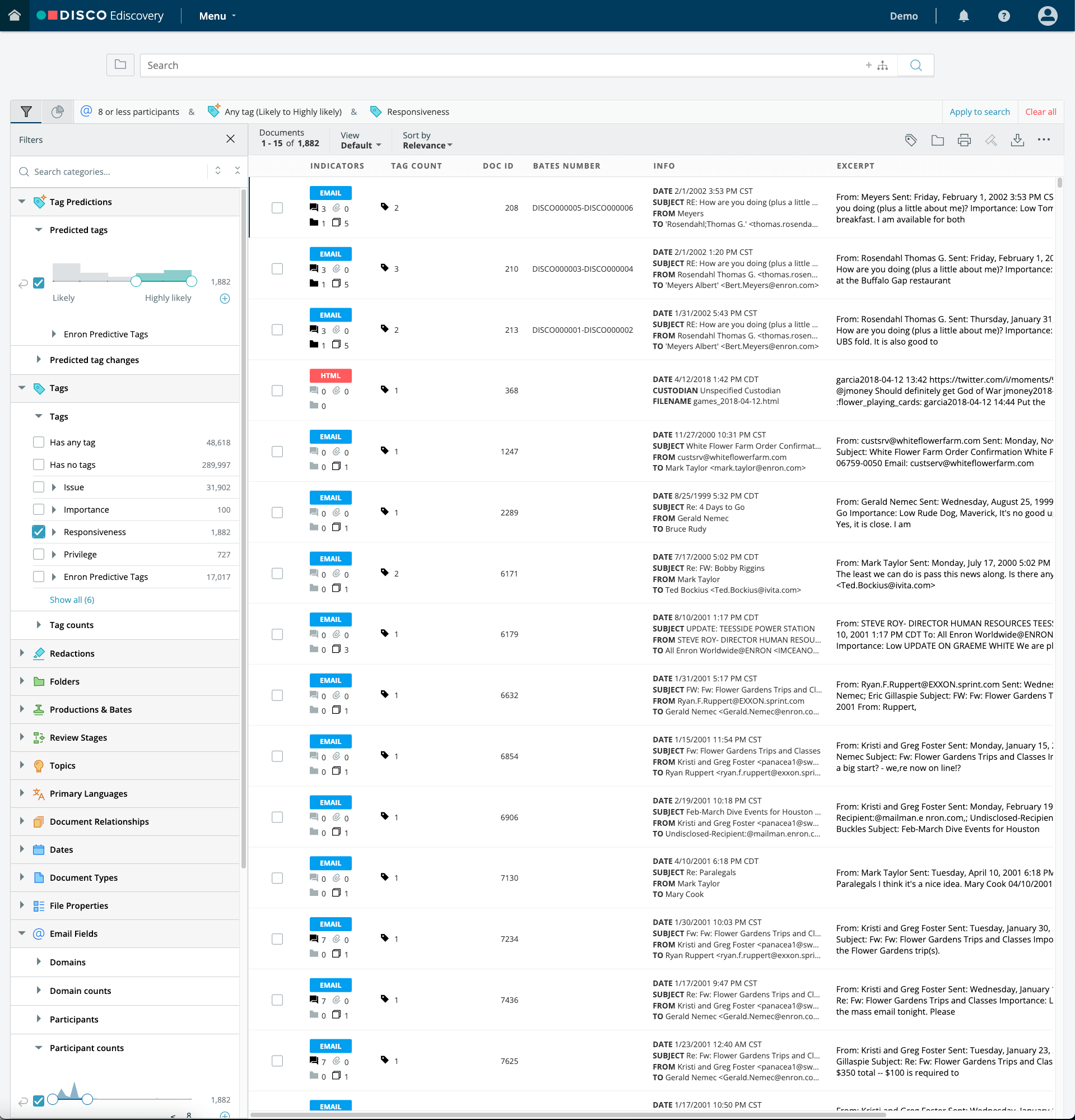Open the folder action in the document toolbar
The width and height of the screenshot is (1075, 1120).
(937, 140)
